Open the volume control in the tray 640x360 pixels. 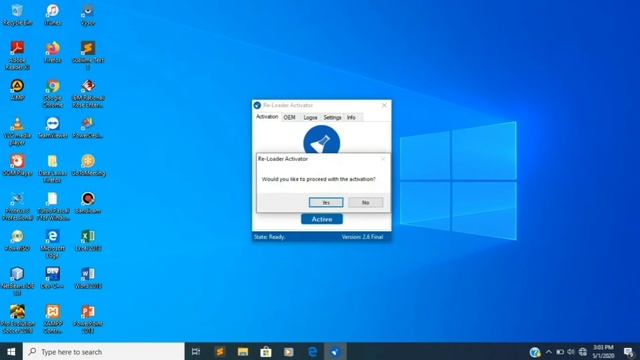pyautogui.click(x=571, y=351)
